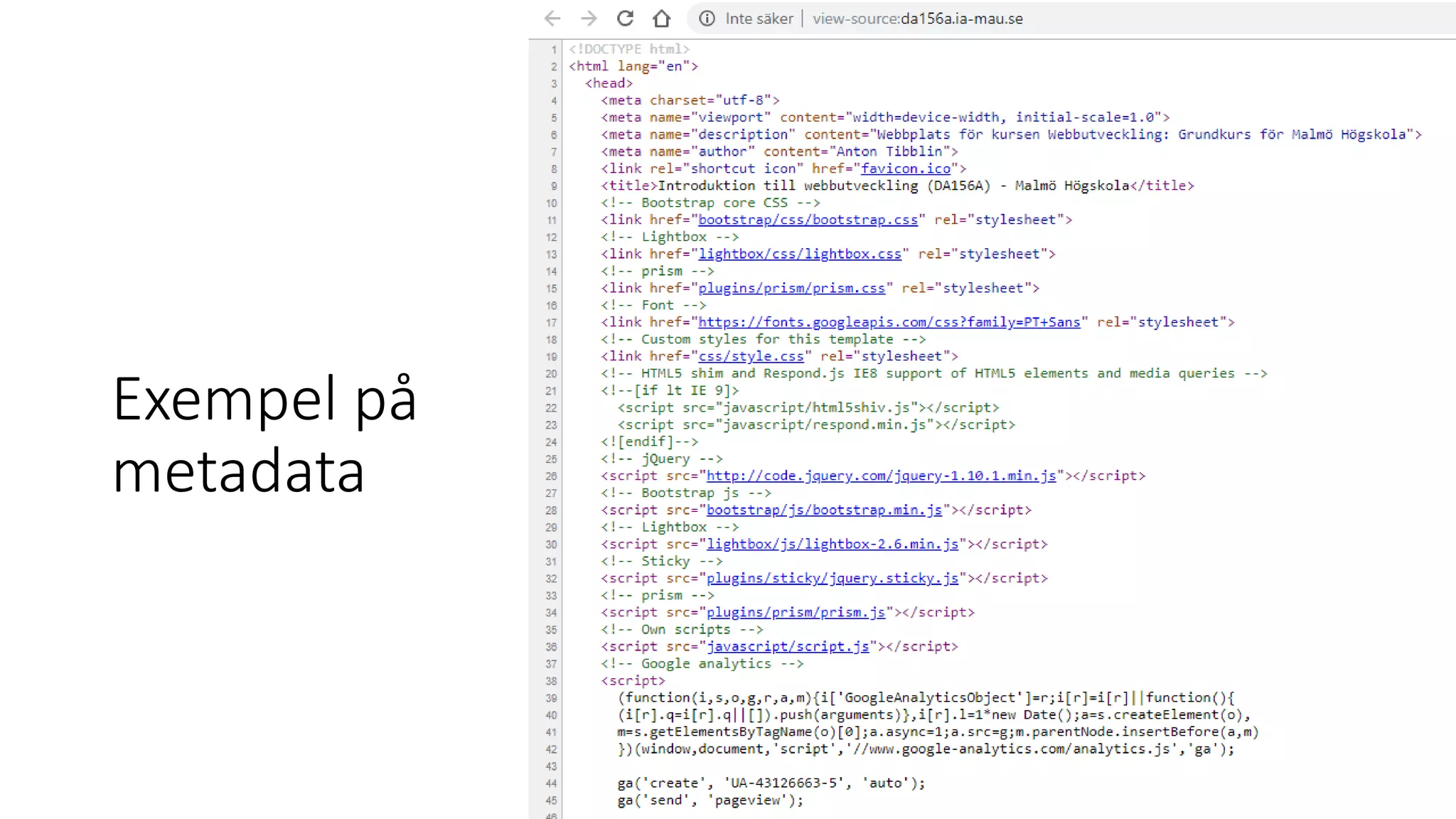Click the 'jQuery' comment line

tap(661, 459)
